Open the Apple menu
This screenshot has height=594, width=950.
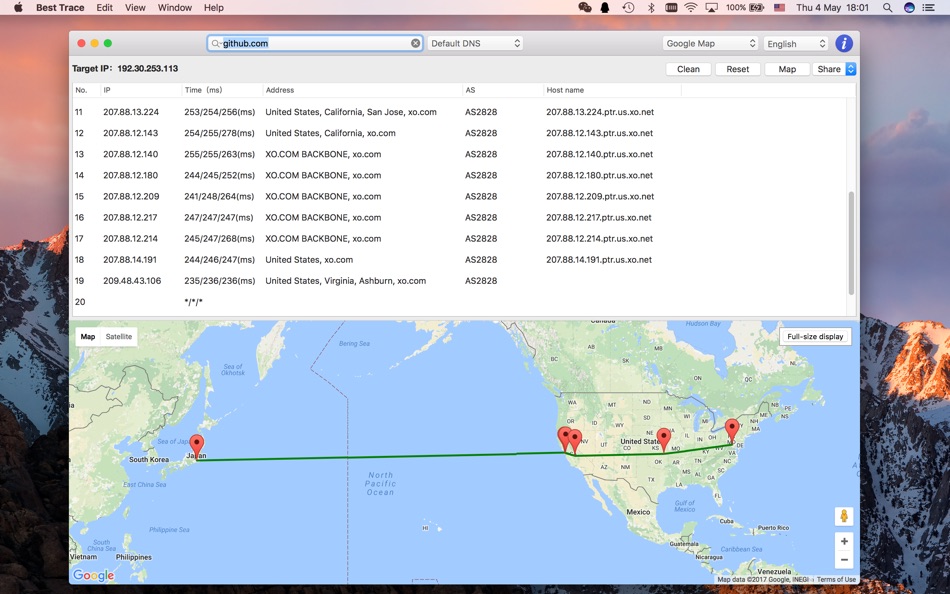[18, 7]
